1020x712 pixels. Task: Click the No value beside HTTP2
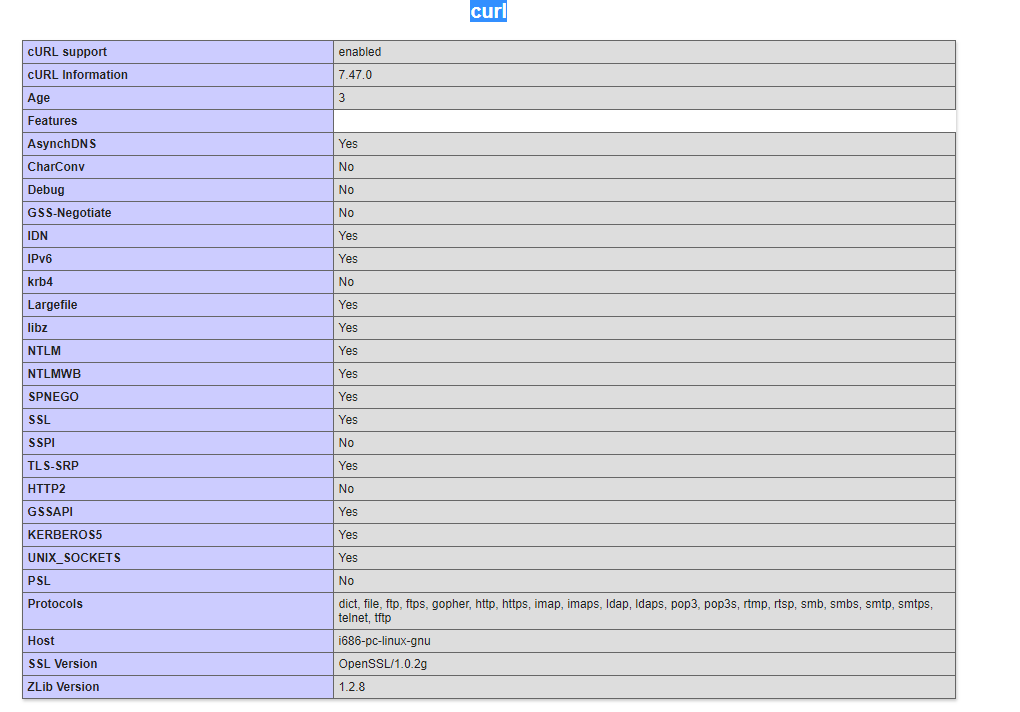click(x=346, y=489)
